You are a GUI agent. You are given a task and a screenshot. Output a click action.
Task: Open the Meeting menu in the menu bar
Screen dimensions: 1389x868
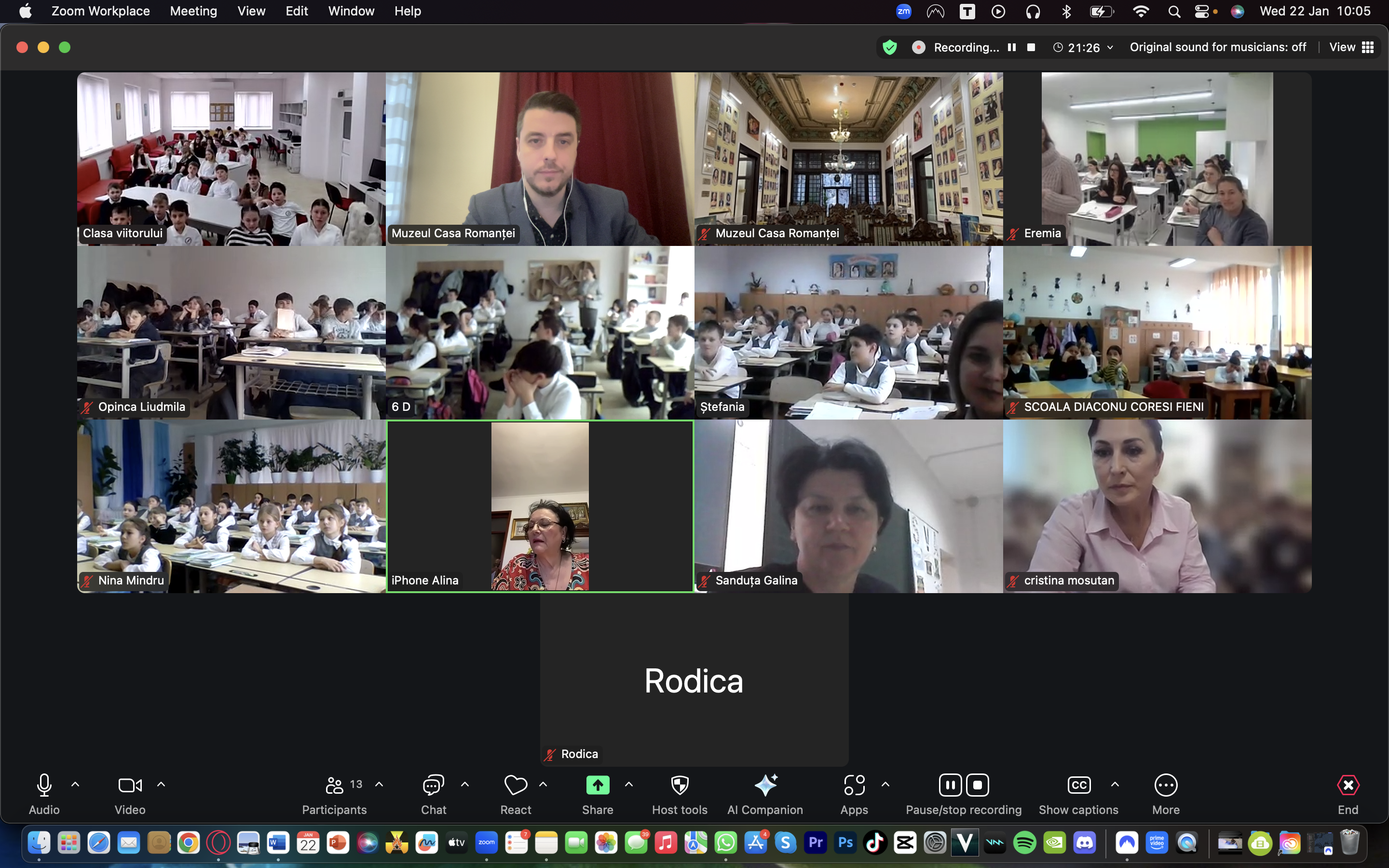coord(193,11)
